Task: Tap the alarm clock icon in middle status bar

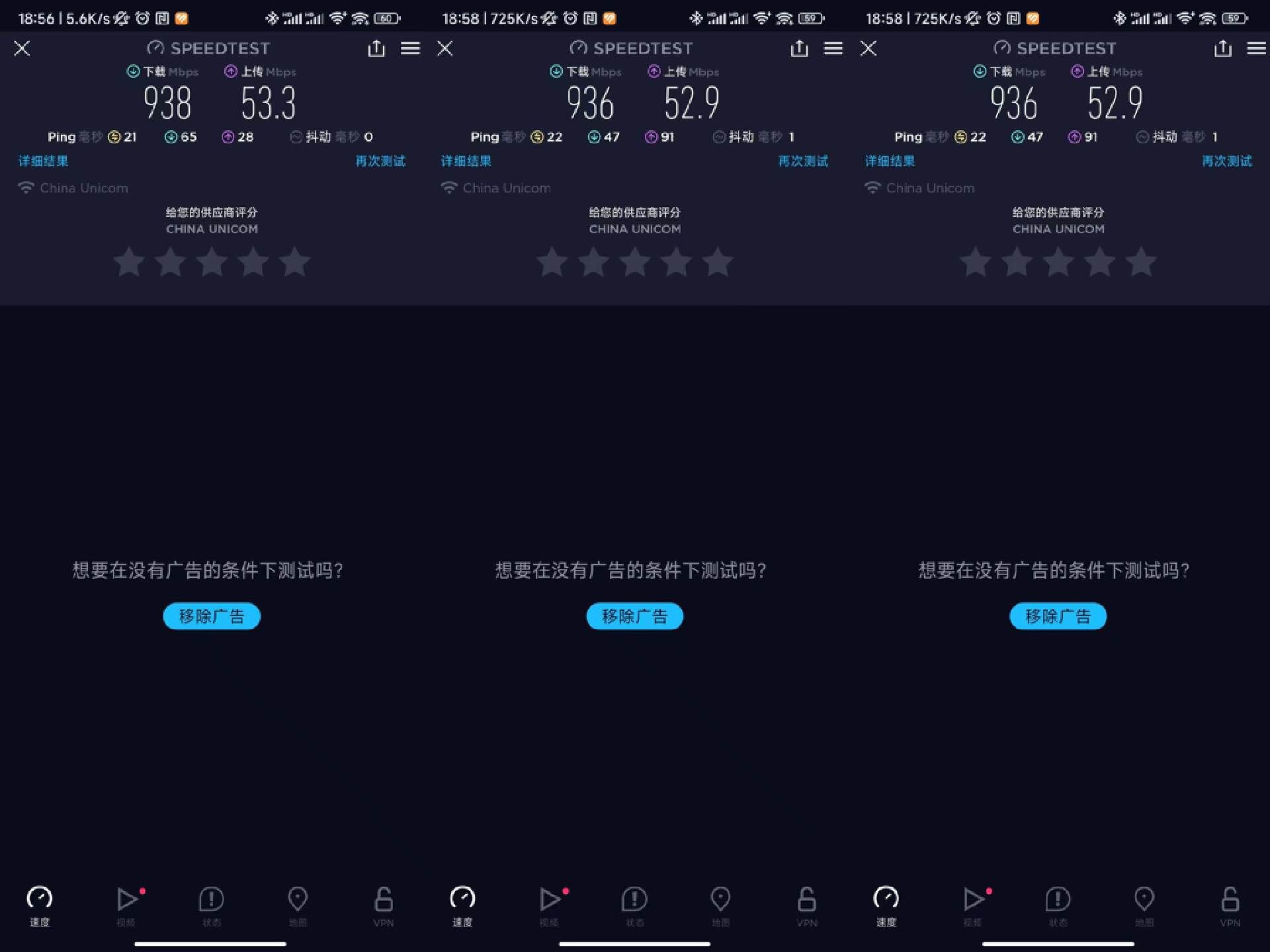Action: [570, 19]
